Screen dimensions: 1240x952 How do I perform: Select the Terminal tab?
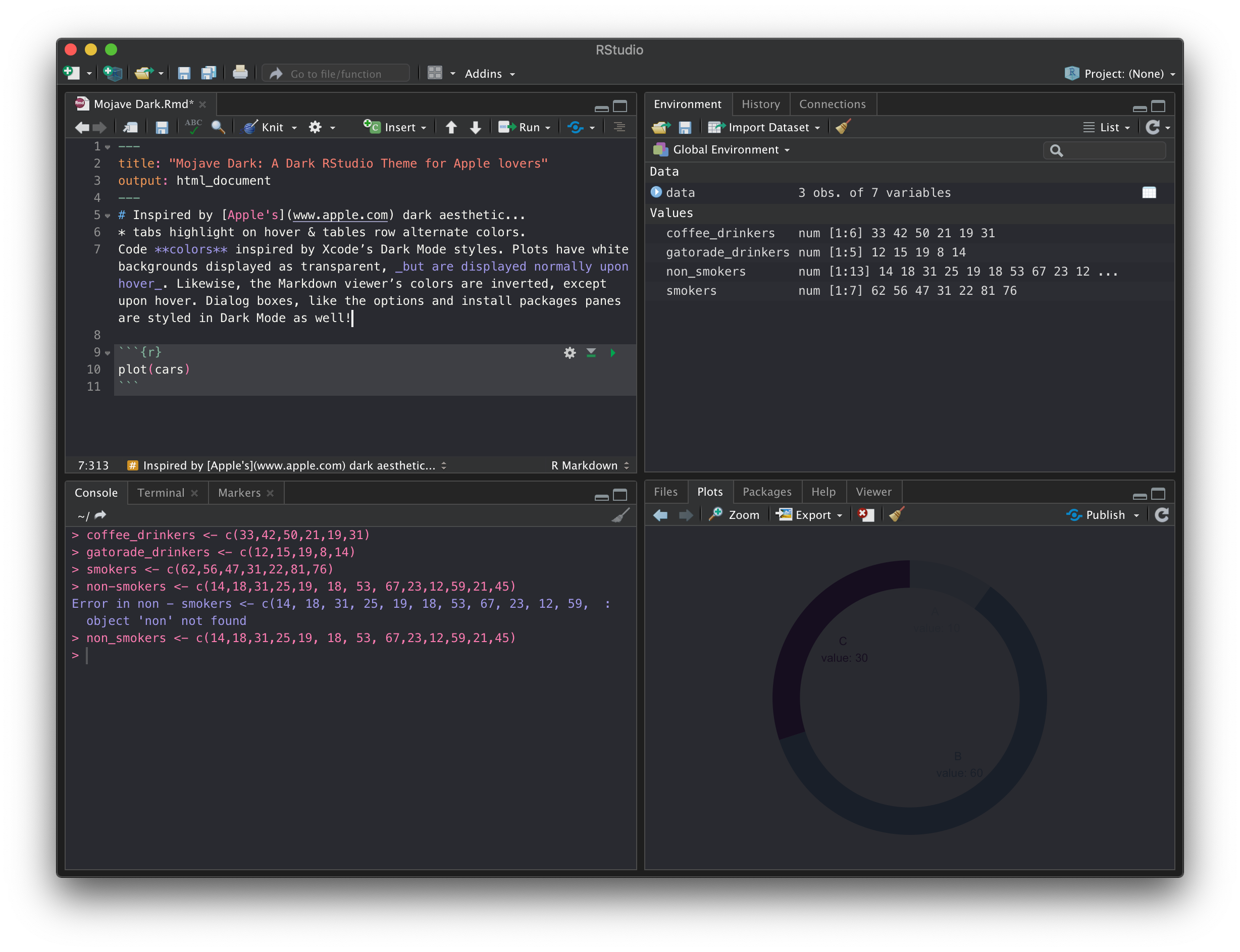161,493
